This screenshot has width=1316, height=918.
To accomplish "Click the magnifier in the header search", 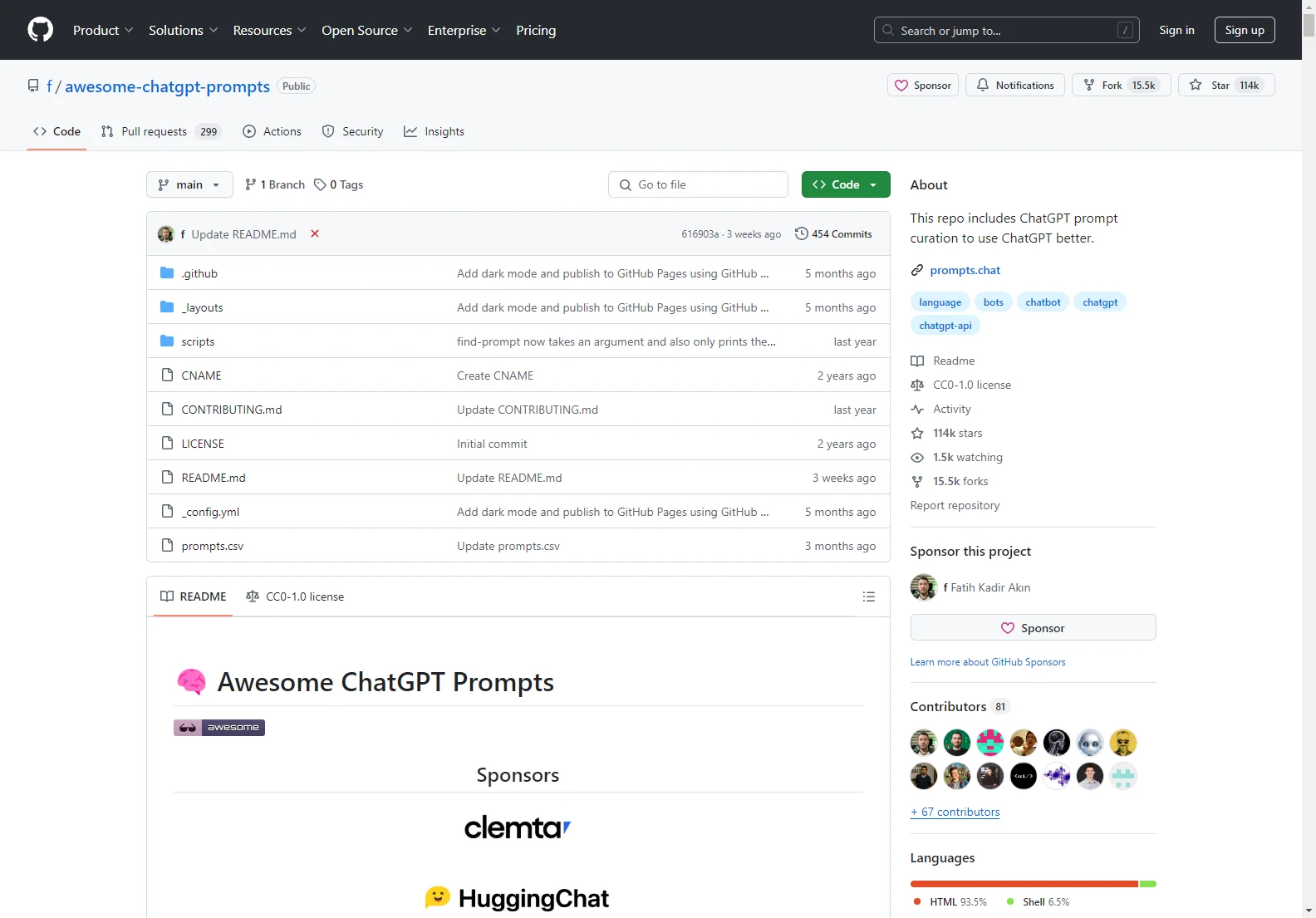I will (x=888, y=30).
